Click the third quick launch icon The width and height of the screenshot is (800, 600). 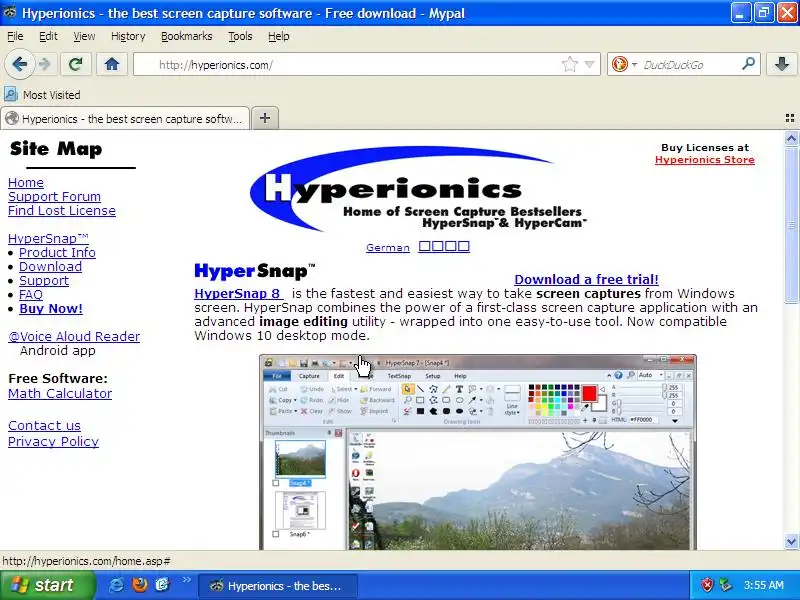(162, 585)
